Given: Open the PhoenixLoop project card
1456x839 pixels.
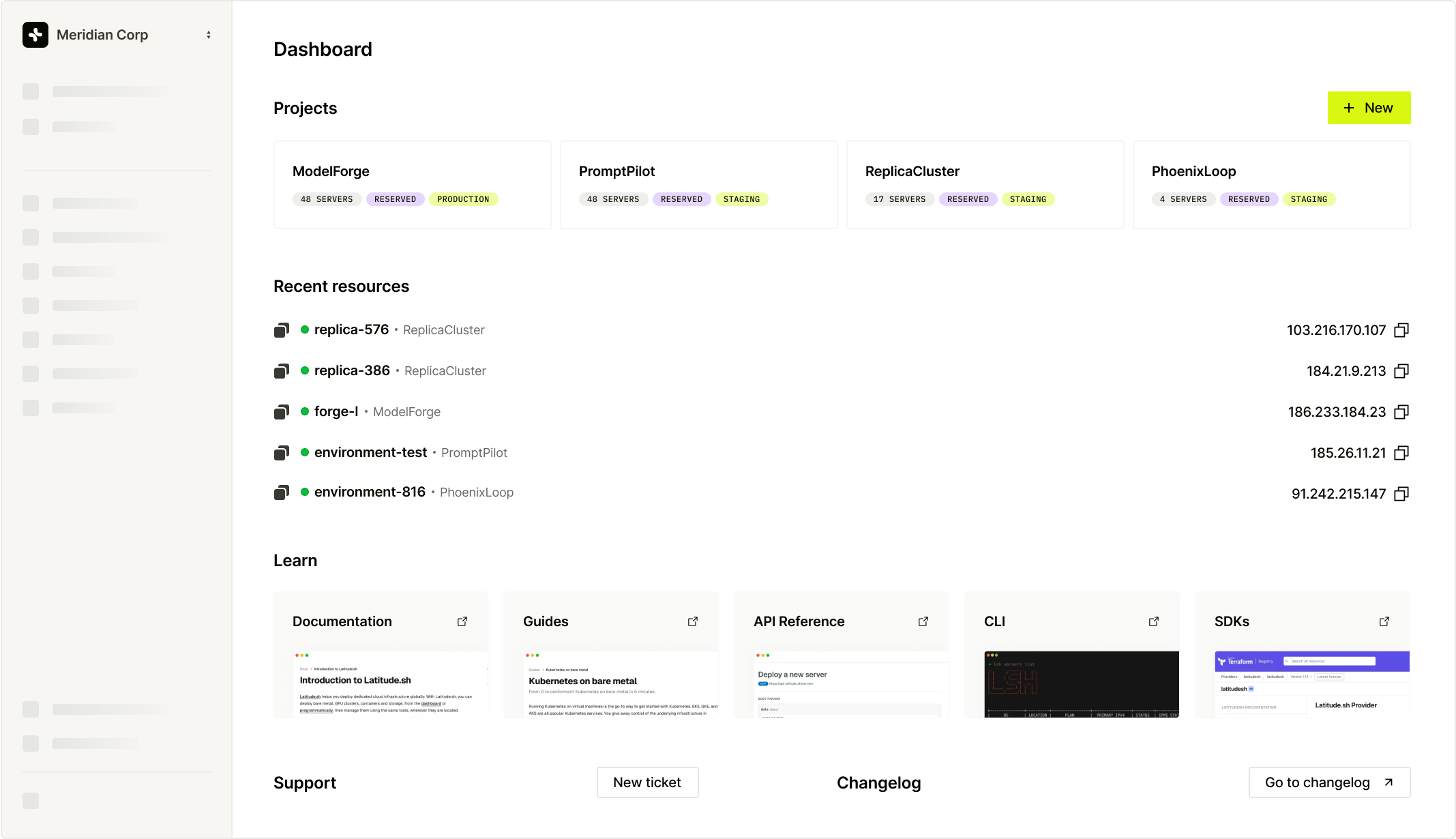Looking at the screenshot, I should pyautogui.click(x=1272, y=185).
